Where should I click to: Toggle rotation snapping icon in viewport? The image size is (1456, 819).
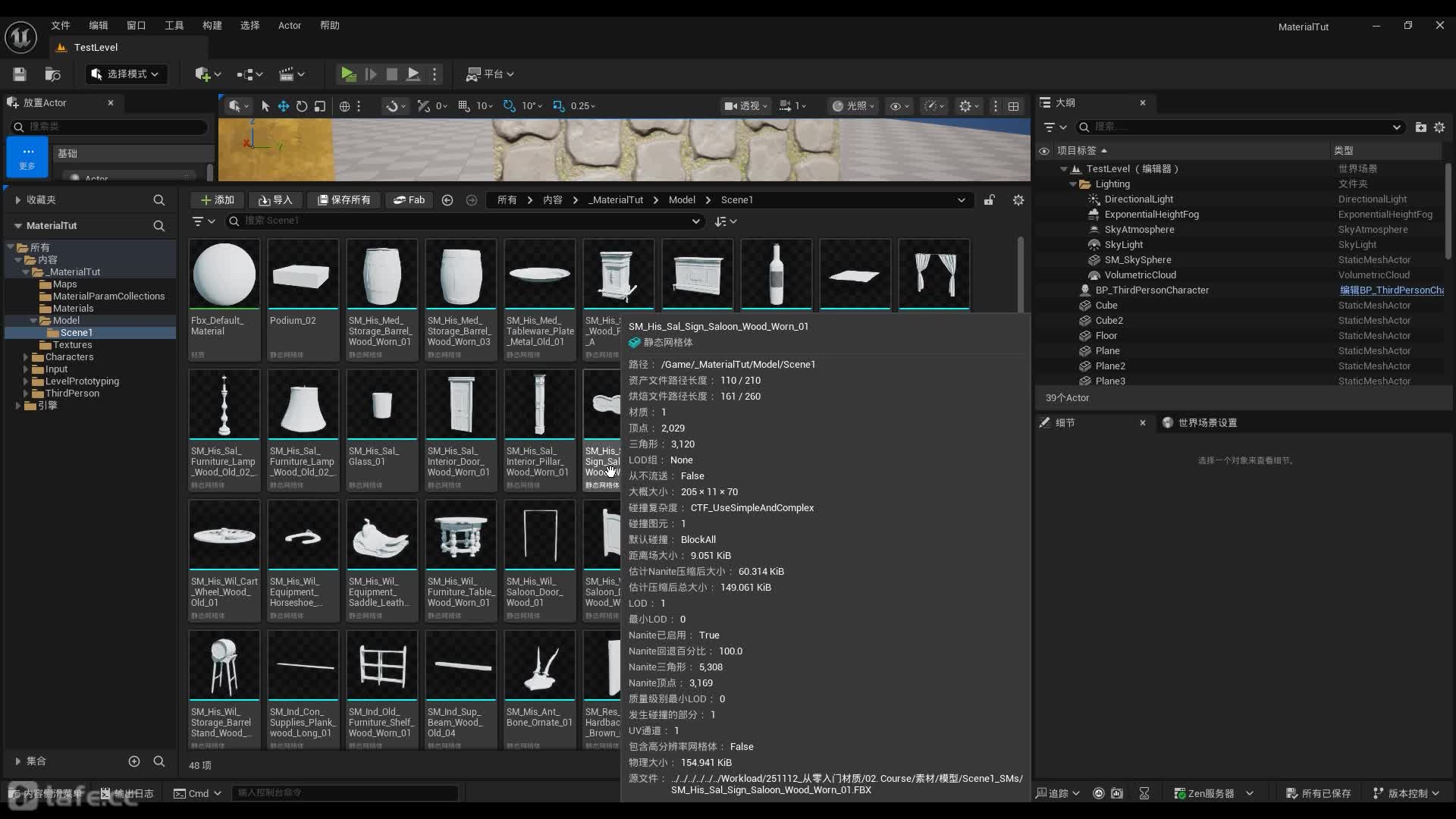point(510,106)
